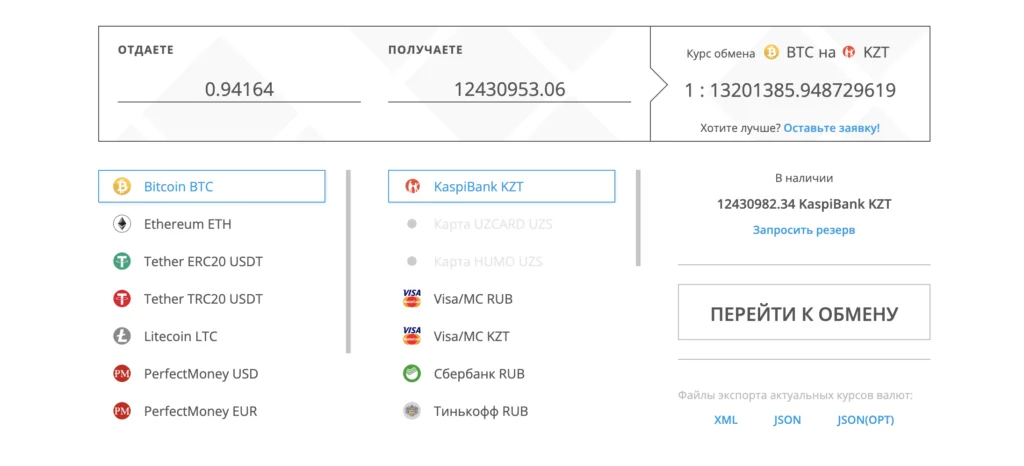The image size is (1024, 466).
Task: Click the reserve amount 12430982.34 KaspiBank KZT
Action: (804, 204)
